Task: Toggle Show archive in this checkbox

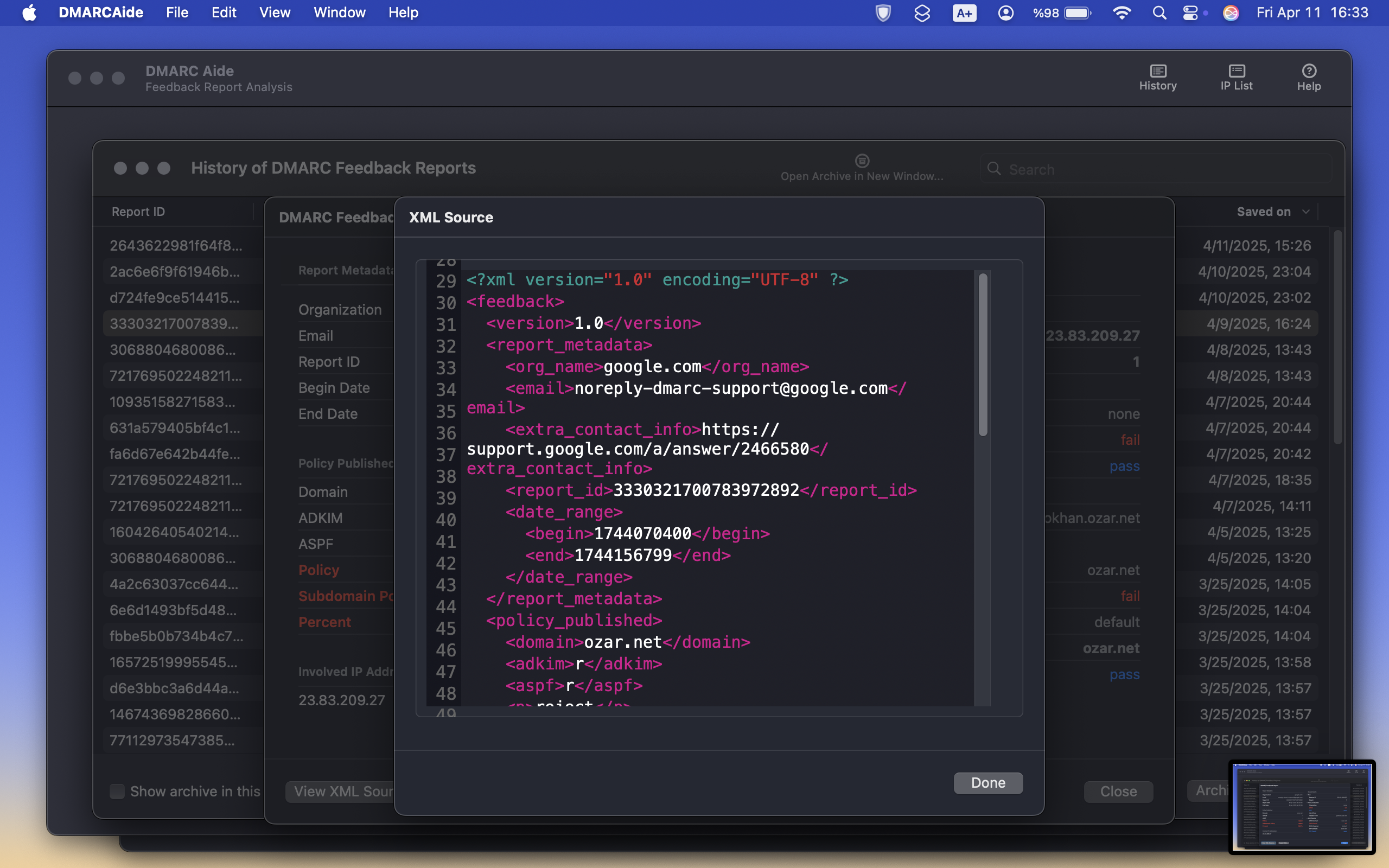Action: click(117, 791)
